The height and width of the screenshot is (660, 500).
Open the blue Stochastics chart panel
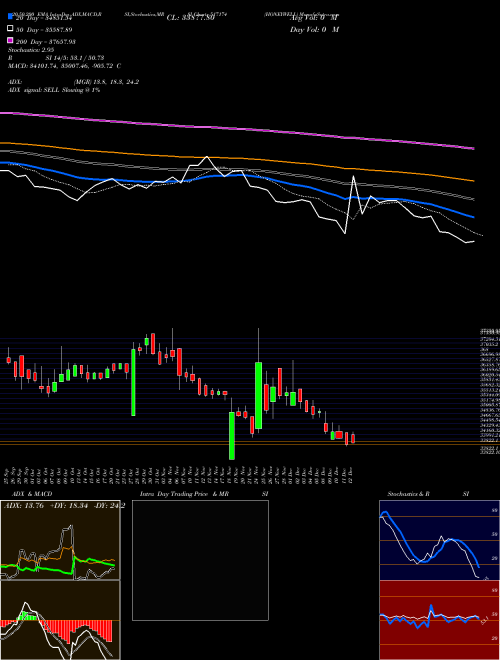pyautogui.click(x=439, y=540)
